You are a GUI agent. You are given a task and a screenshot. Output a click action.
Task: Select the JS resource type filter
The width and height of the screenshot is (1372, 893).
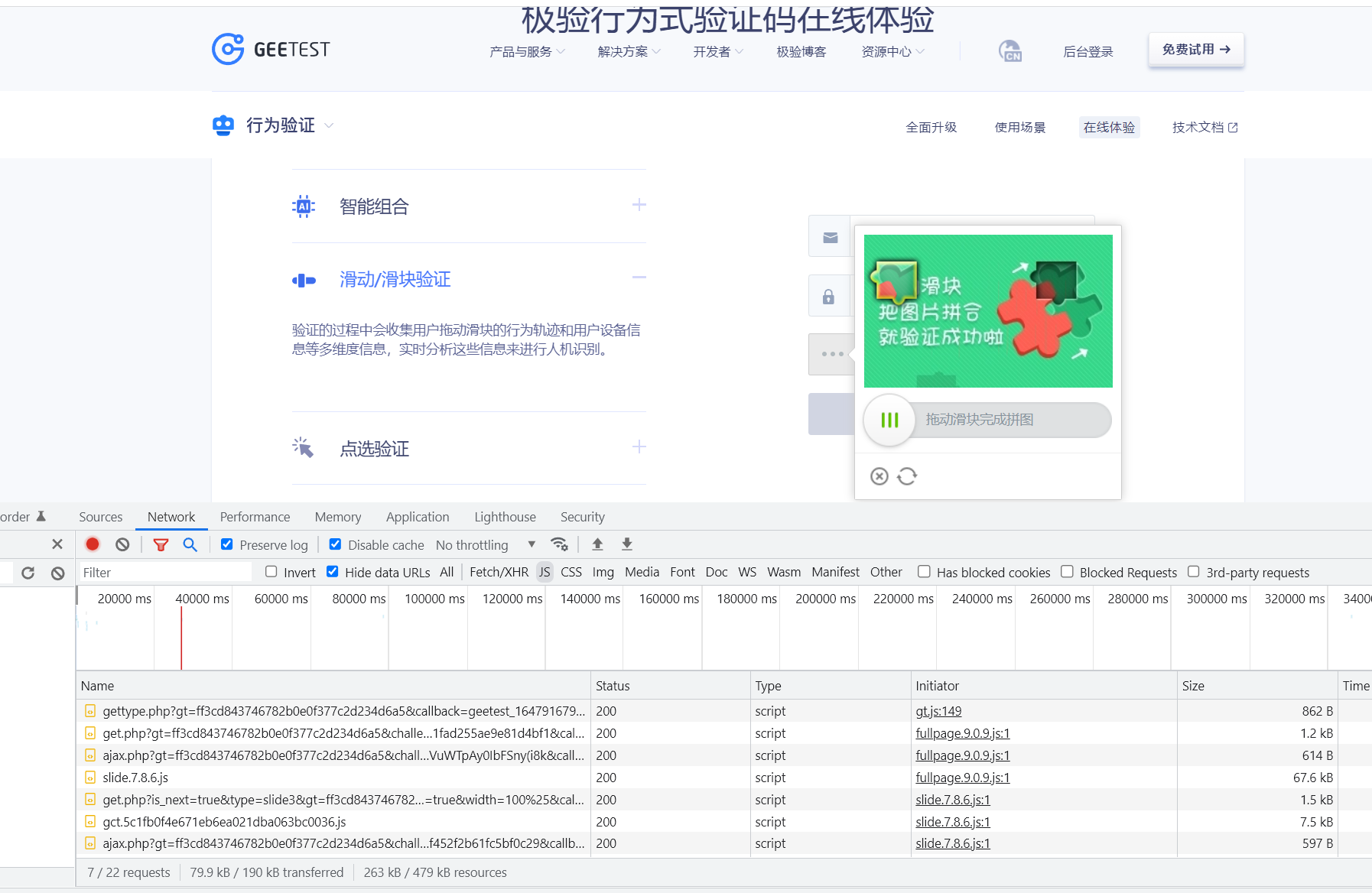[x=545, y=572]
